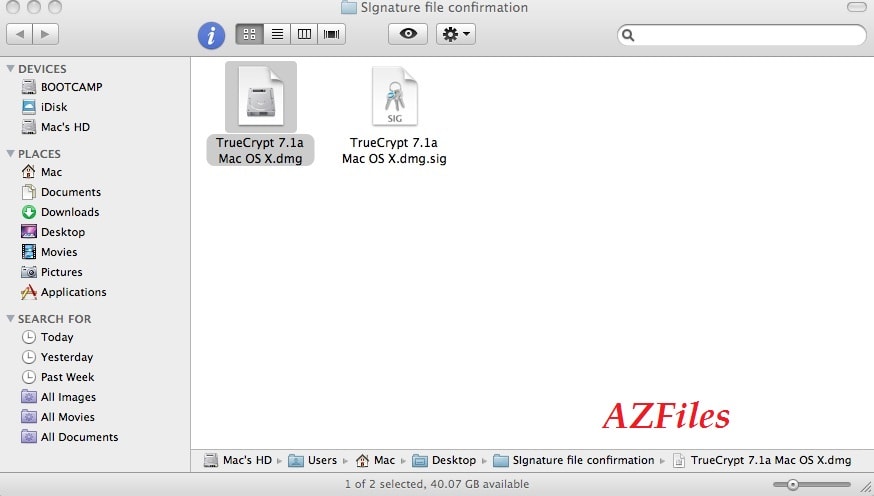This screenshot has height=496, width=874.
Task: Collapse the PLACES section triangle
Action: (x=11, y=154)
